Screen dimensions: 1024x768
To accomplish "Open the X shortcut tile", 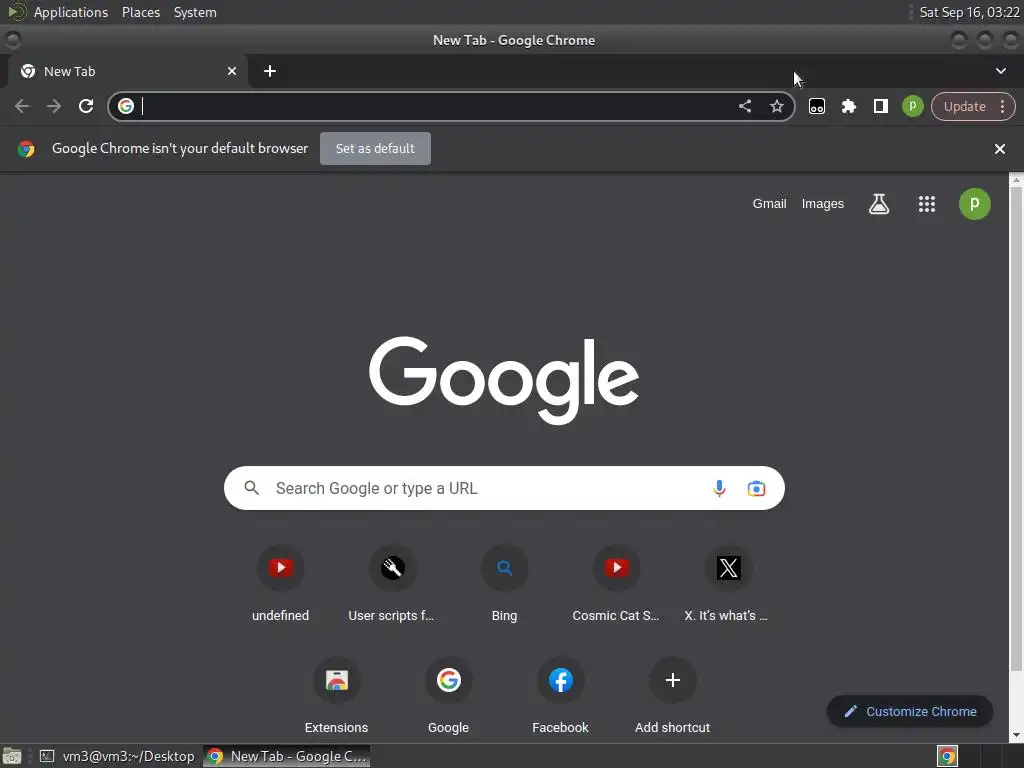I will (x=728, y=584).
